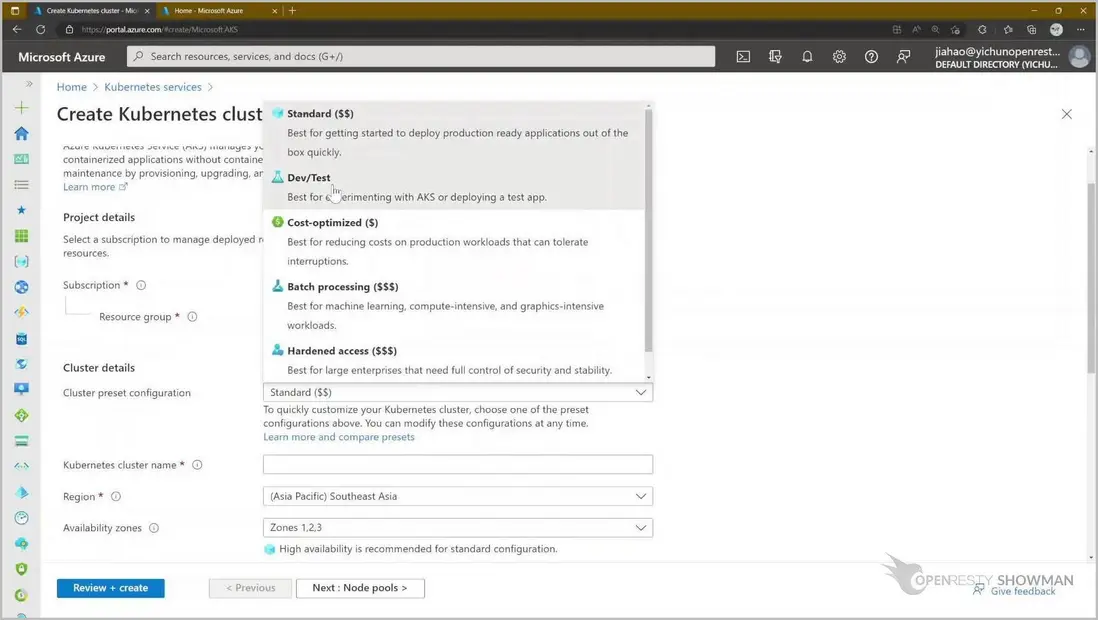Switch to Home - Microsoft Azure browser tab
Screen dimensions: 1098x620
click(x=218, y=11)
